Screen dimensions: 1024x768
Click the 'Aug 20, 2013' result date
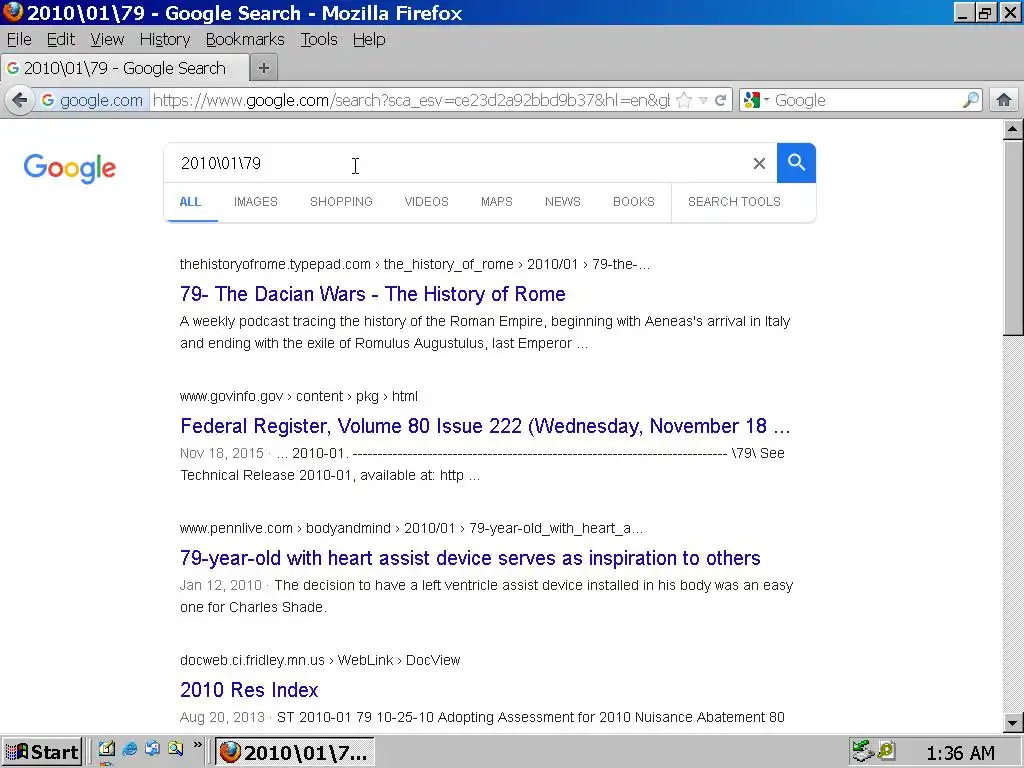[x=222, y=717]
